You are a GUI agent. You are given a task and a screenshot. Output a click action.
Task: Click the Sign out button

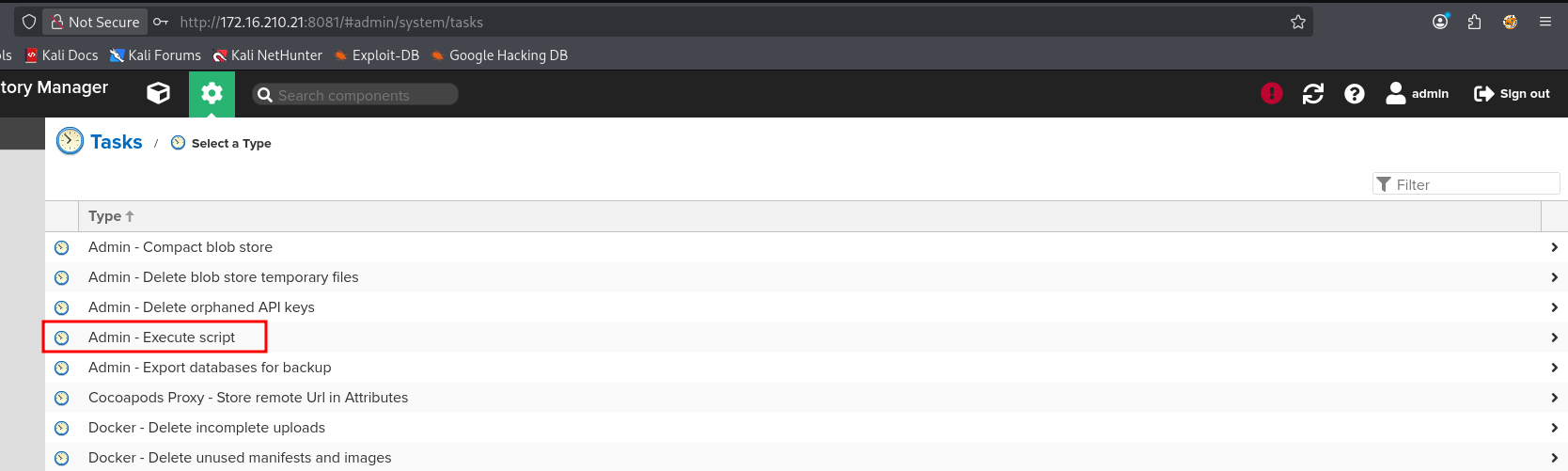click(1512, 93)
